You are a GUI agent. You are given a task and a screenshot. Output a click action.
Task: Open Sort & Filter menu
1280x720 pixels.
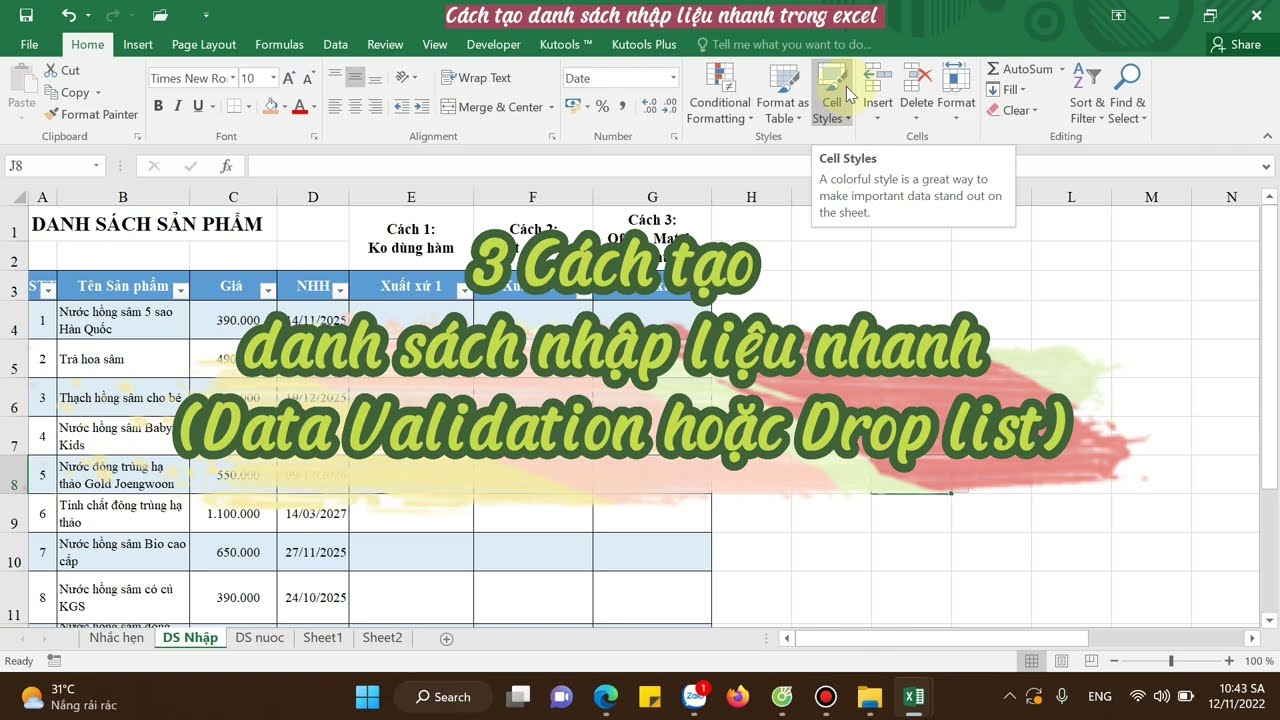[1086, 94]
